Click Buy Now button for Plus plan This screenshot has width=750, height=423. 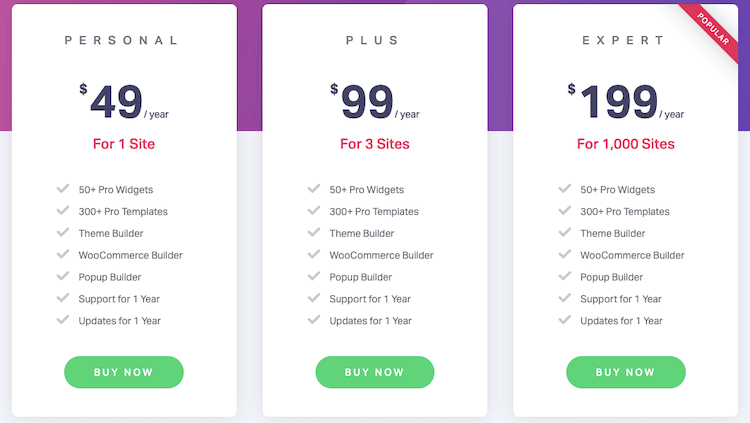[x=375, y=372]
